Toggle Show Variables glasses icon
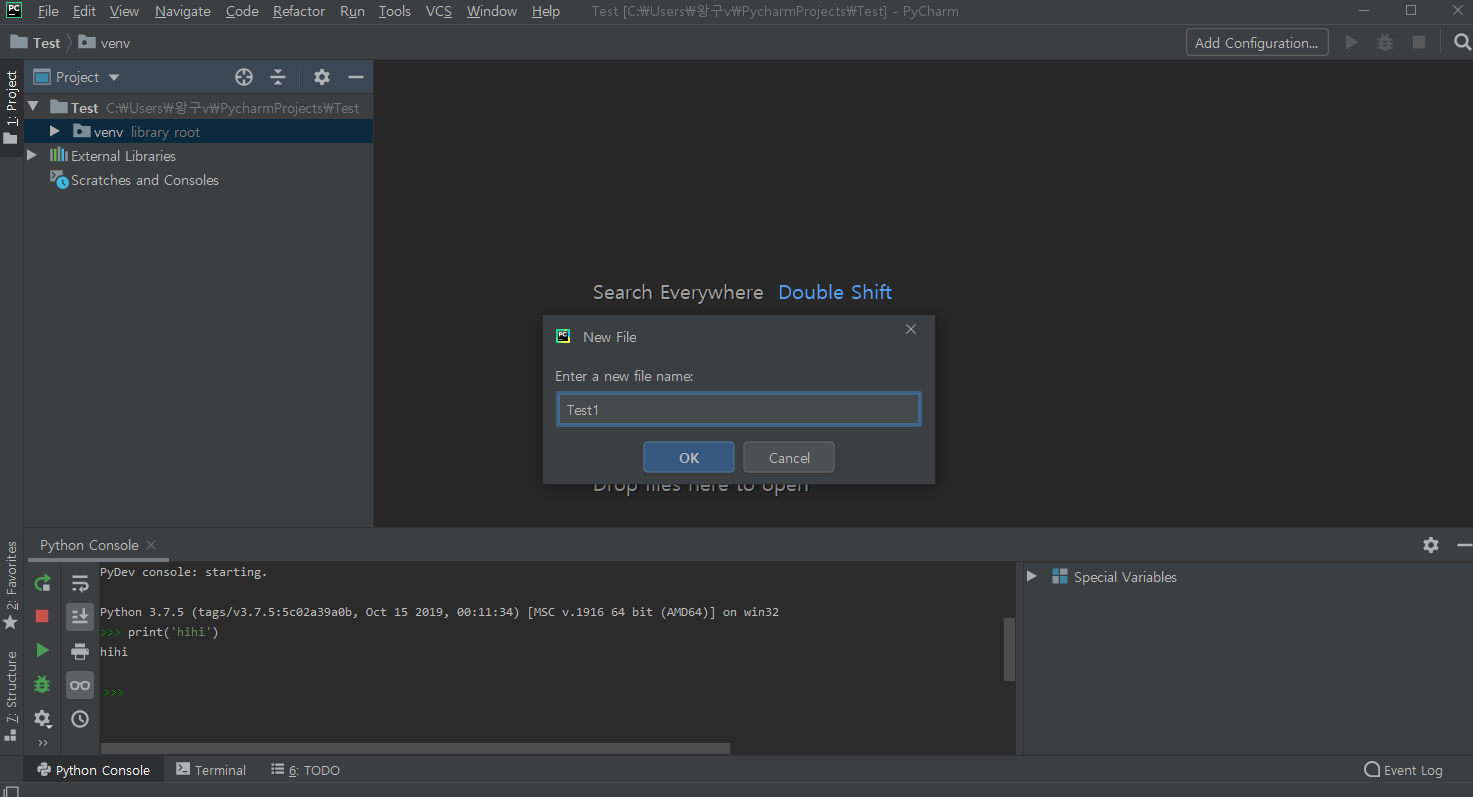 (80, 685)
